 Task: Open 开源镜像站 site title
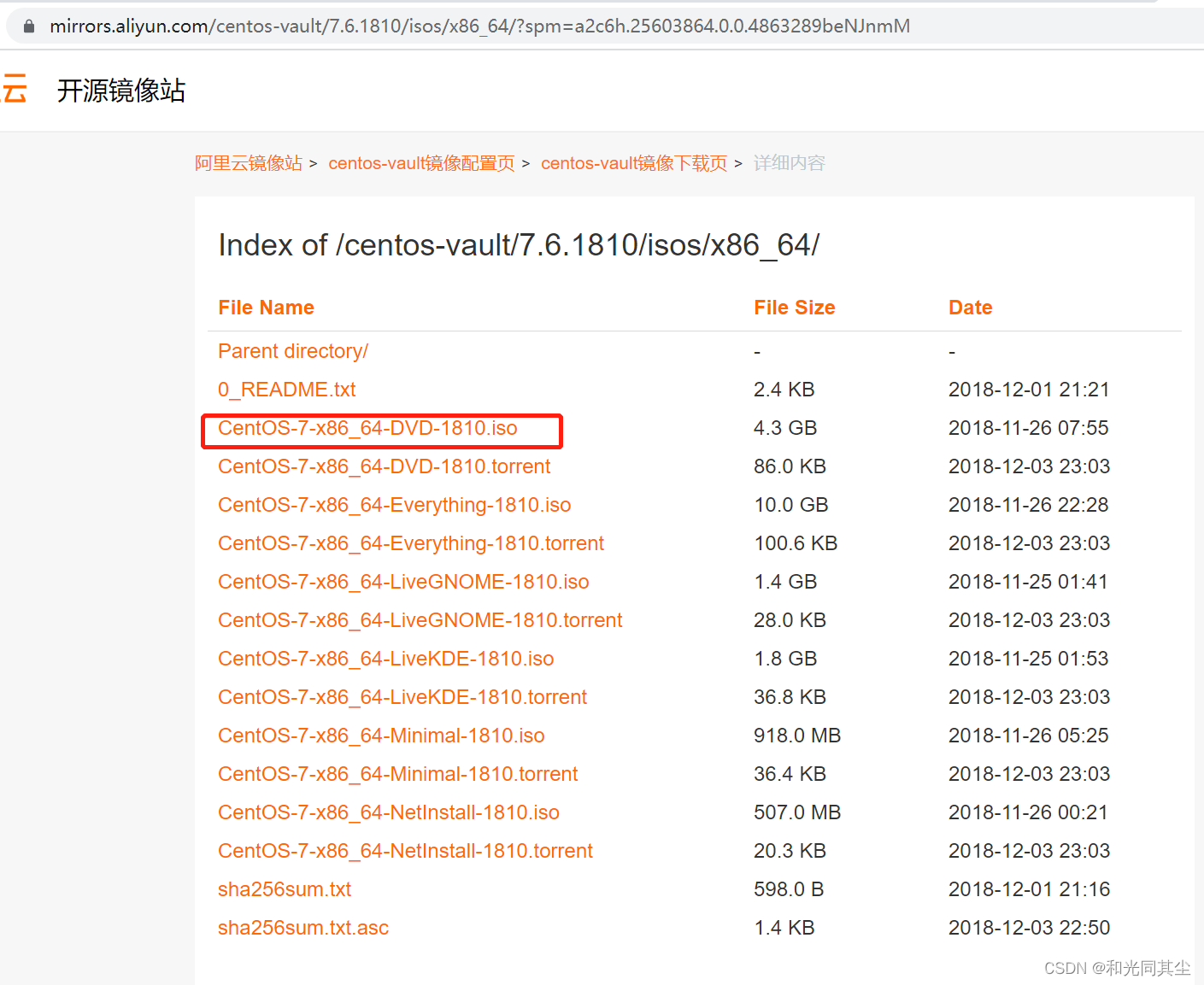[121, 91]
